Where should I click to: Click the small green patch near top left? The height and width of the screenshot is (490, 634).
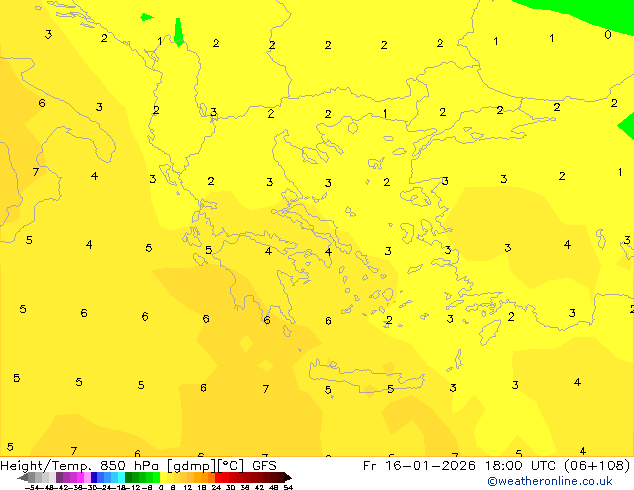click(146, 17)
